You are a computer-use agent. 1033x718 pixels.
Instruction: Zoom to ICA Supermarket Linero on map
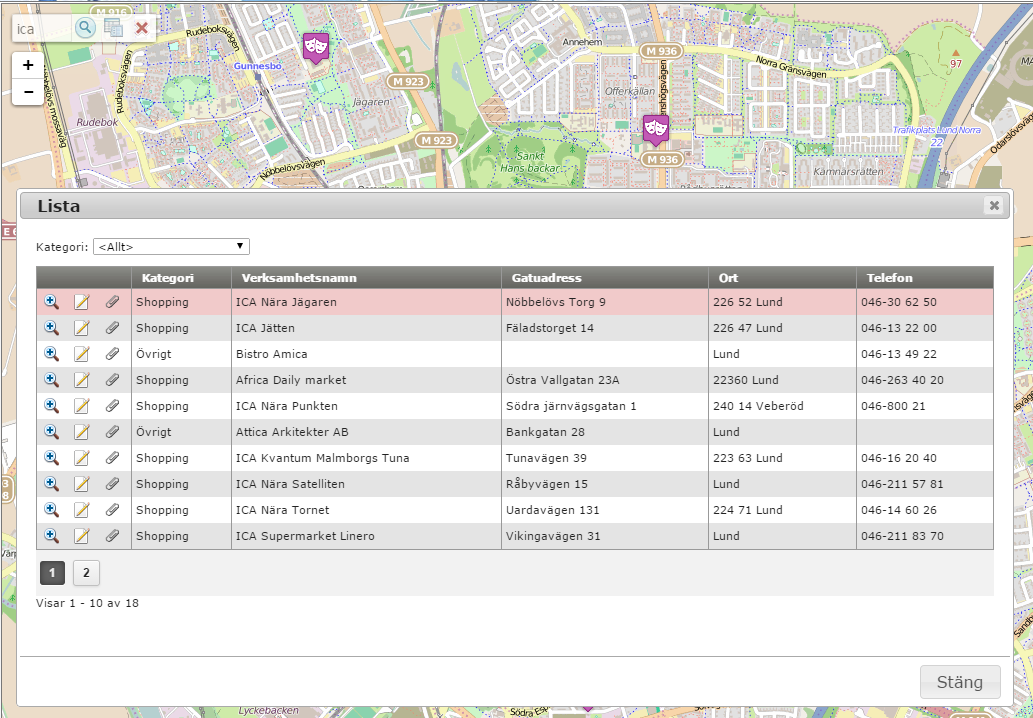coord(51,536)
